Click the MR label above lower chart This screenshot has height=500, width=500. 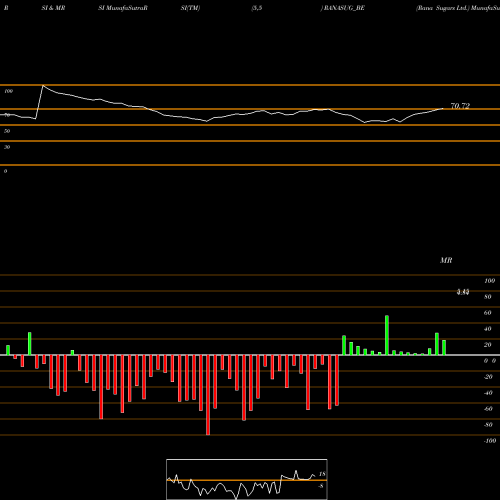(x=446, y=260)
